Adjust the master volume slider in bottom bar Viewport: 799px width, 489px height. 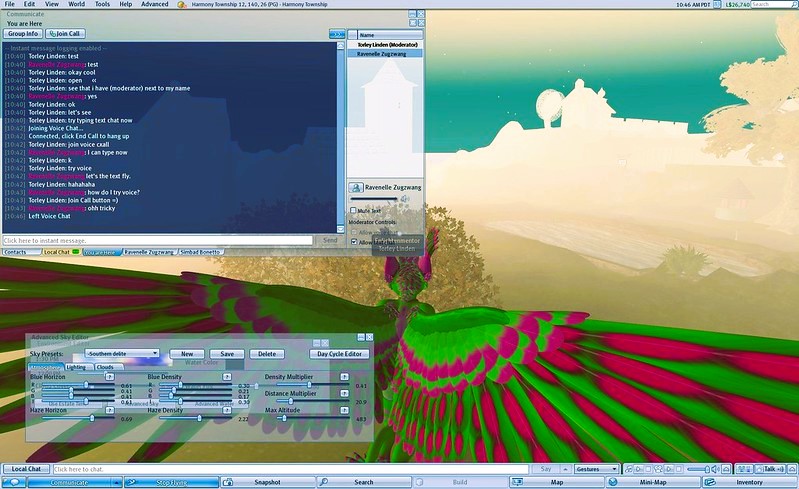point(699,469)
